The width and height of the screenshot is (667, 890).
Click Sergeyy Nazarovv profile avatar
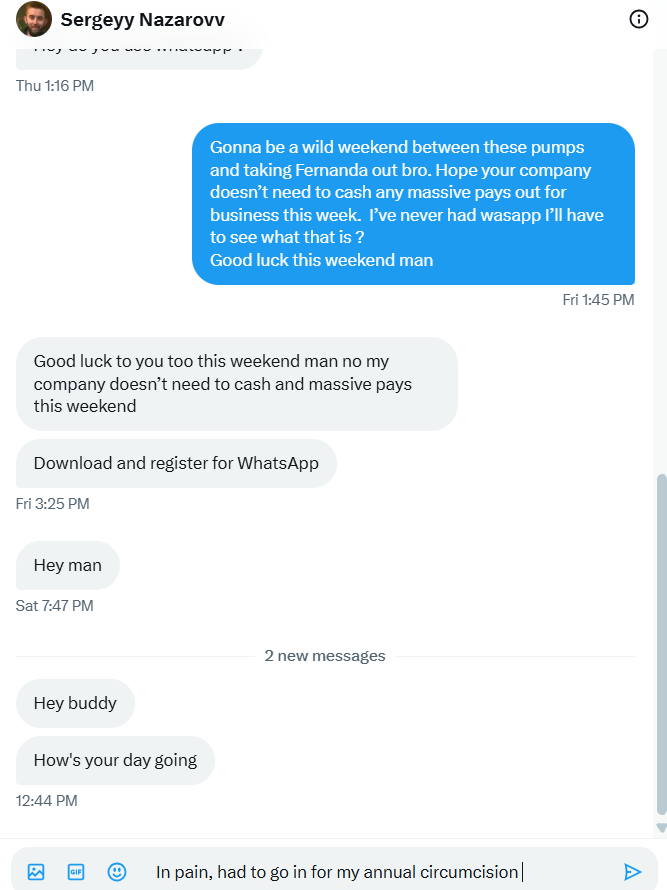tap(34, 19)
